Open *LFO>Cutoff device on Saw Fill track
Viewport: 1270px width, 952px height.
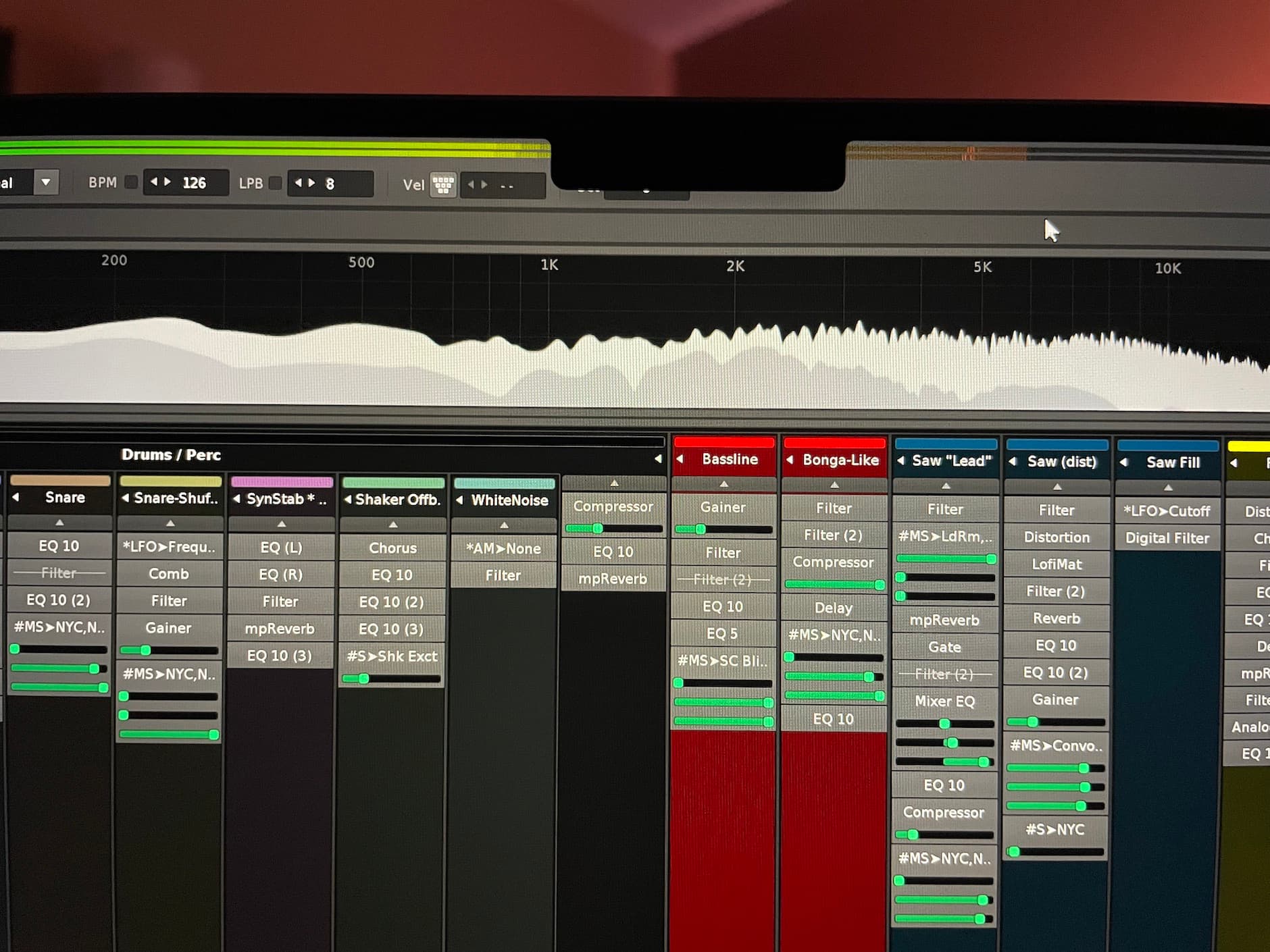(1167, 511)
